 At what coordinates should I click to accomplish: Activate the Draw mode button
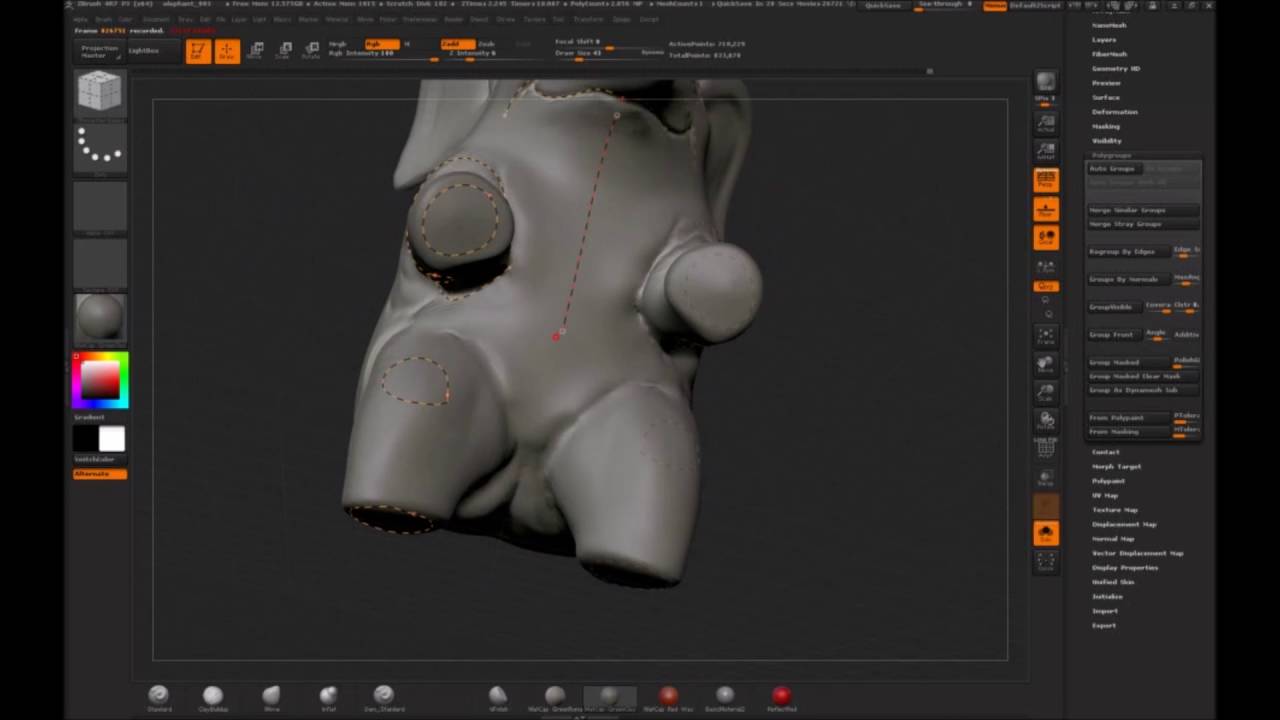pyautogui.click(x=227, y=51)
